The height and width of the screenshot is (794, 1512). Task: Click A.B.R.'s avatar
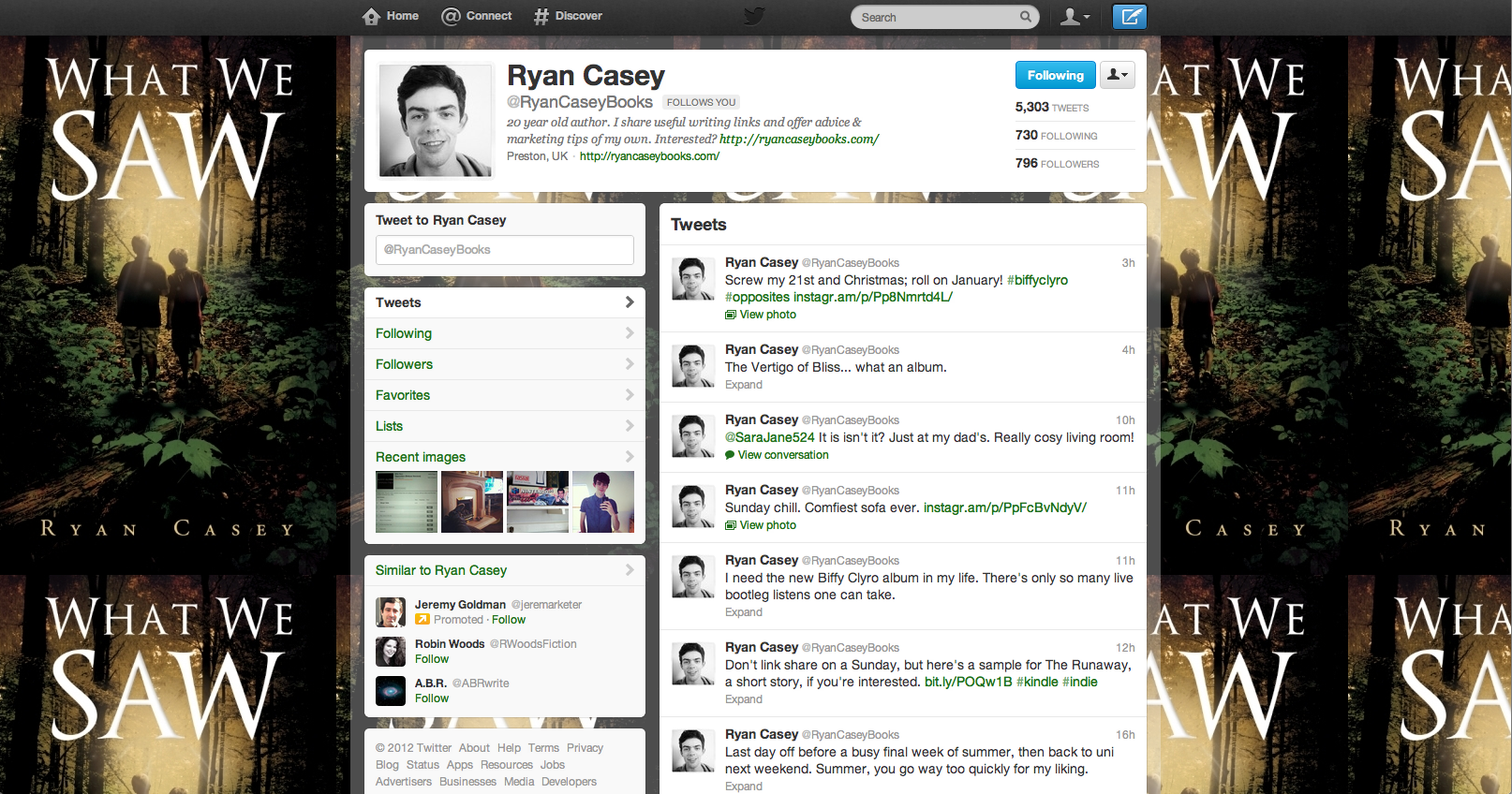coord(391,691)
